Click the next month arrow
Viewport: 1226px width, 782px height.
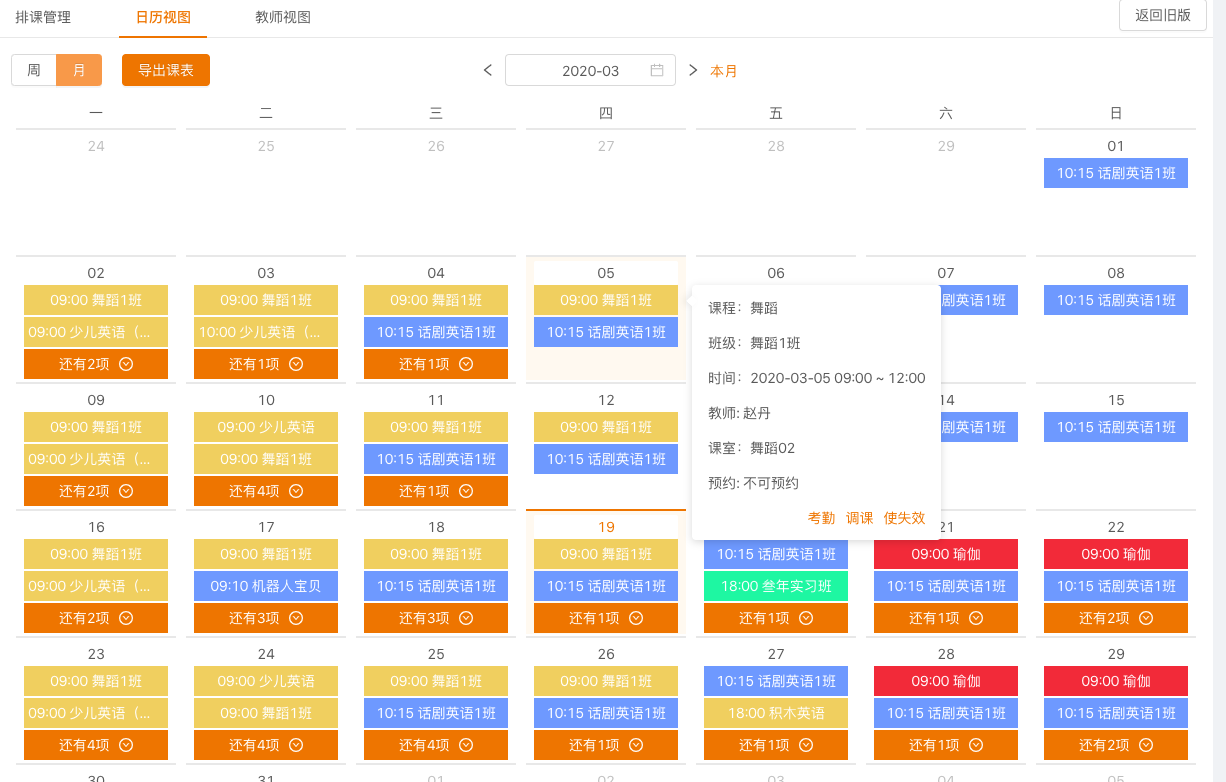click(693, 70)
